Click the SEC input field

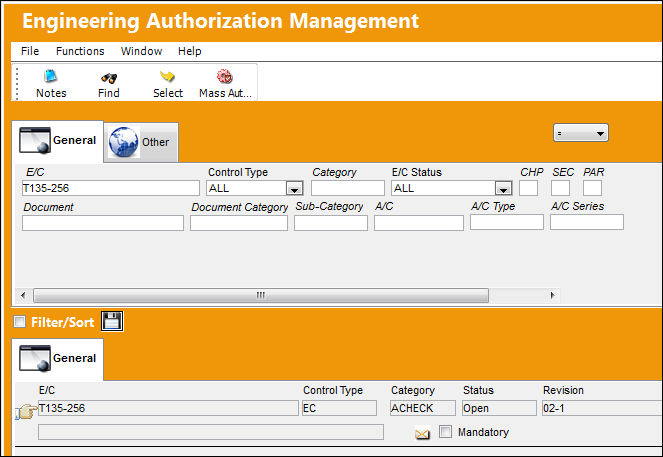click(x=560, y=188)
